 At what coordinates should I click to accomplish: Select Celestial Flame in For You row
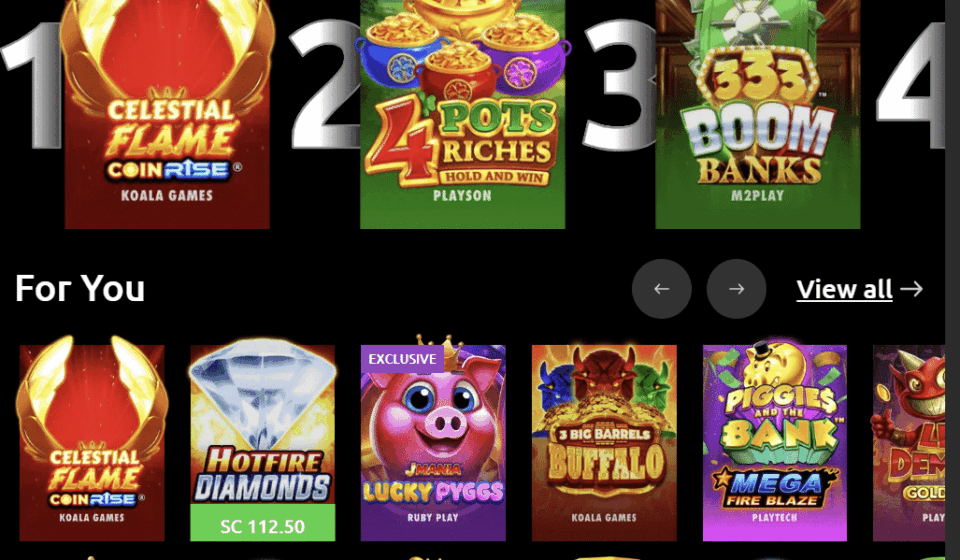[x=92, y=442]
